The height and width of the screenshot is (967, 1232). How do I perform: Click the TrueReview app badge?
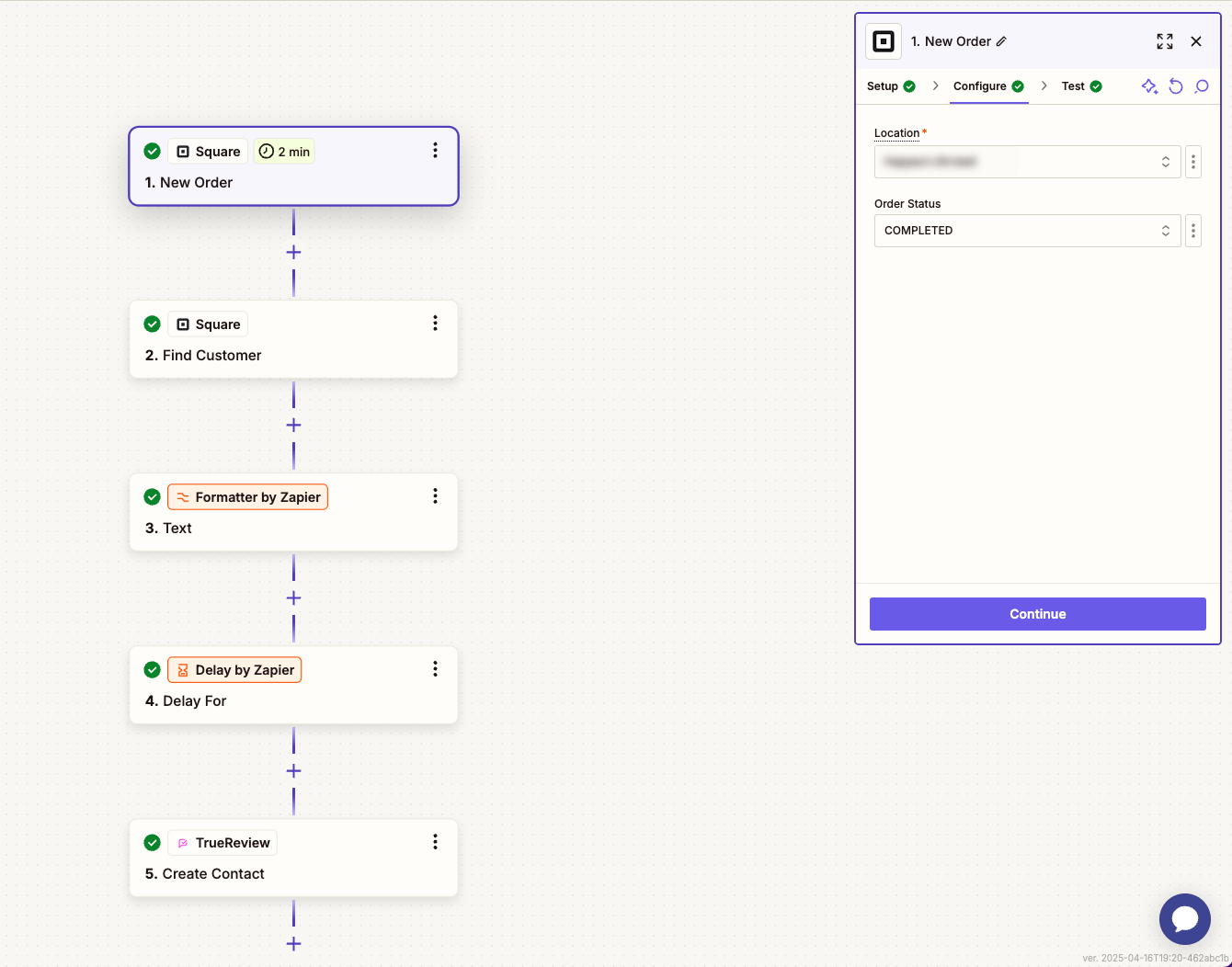222,843
